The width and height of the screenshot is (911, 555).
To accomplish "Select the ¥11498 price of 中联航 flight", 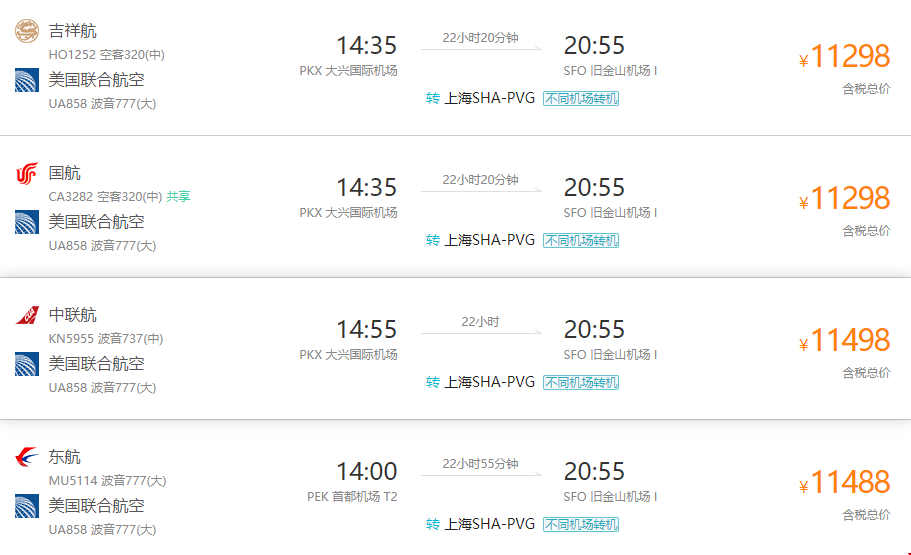I will coord(844,340).
